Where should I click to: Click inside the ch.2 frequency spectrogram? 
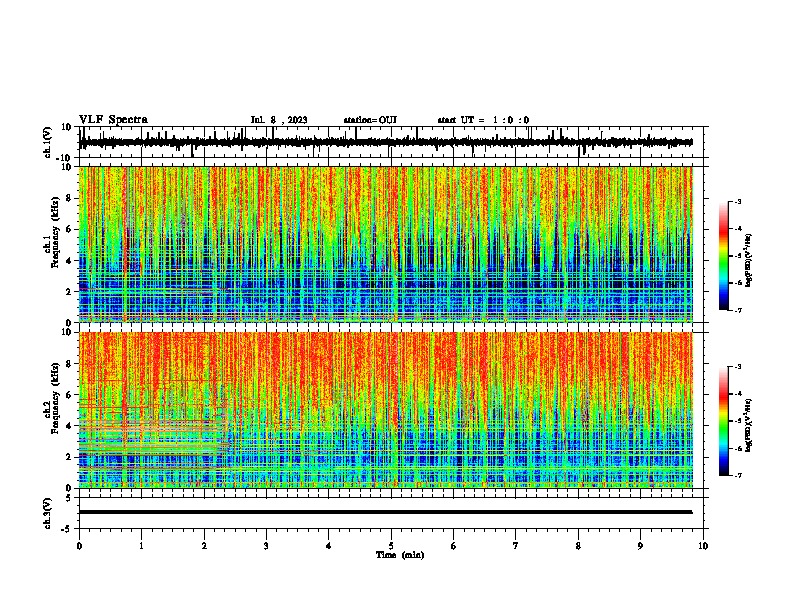click(386, 410)
